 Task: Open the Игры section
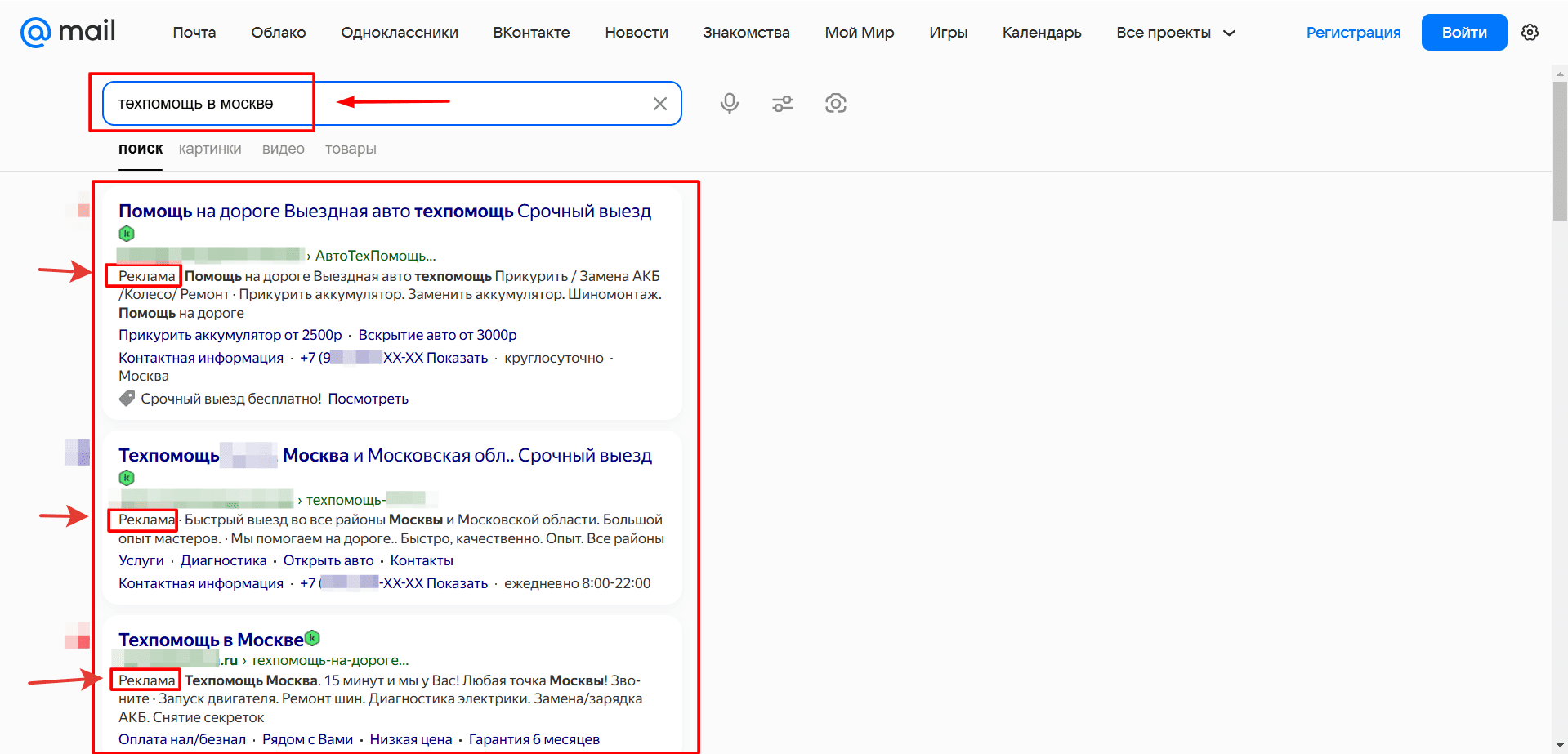[948, 33]
